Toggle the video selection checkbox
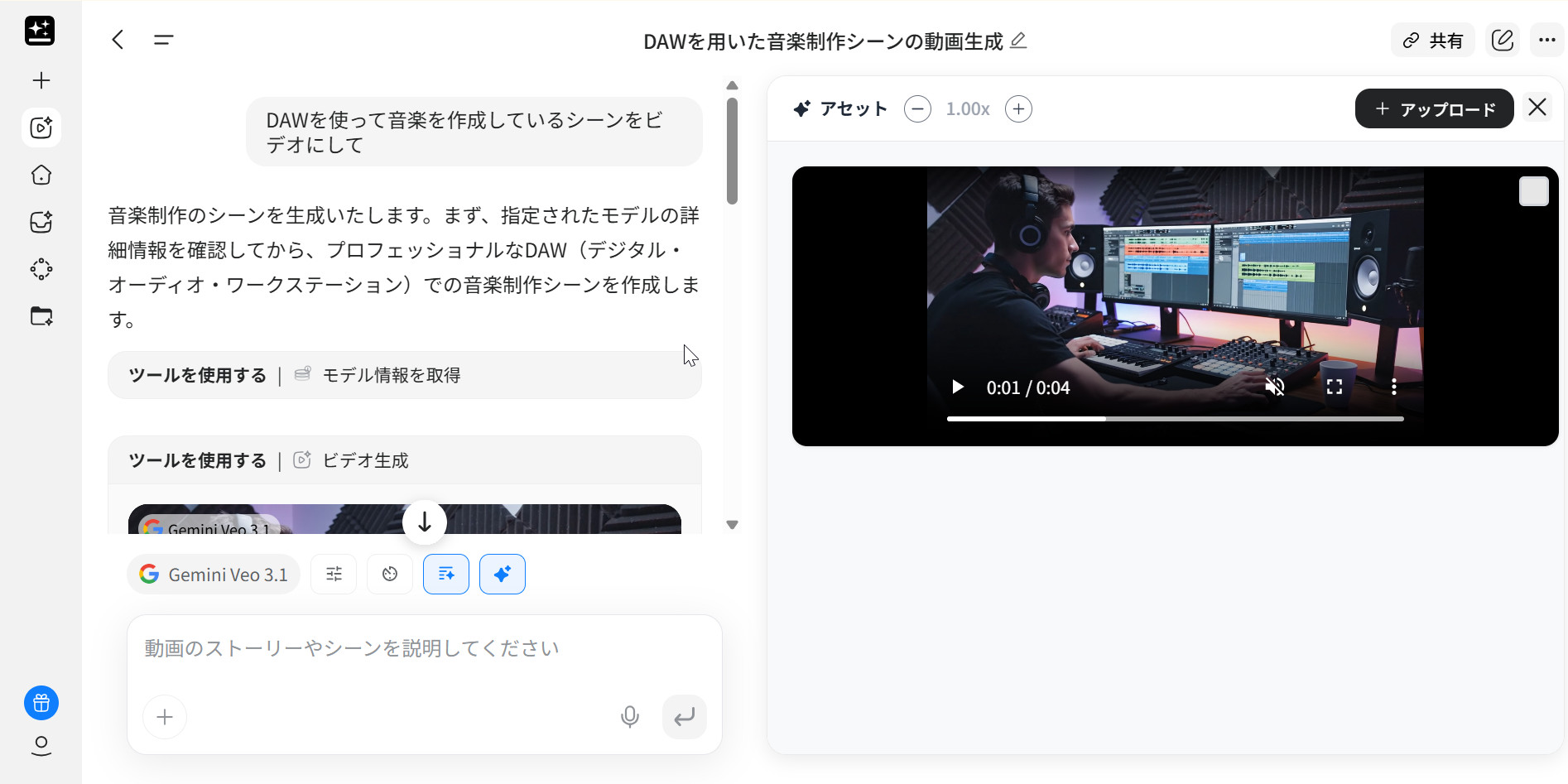1568x784 pixels. click(x=1533, y=191)
